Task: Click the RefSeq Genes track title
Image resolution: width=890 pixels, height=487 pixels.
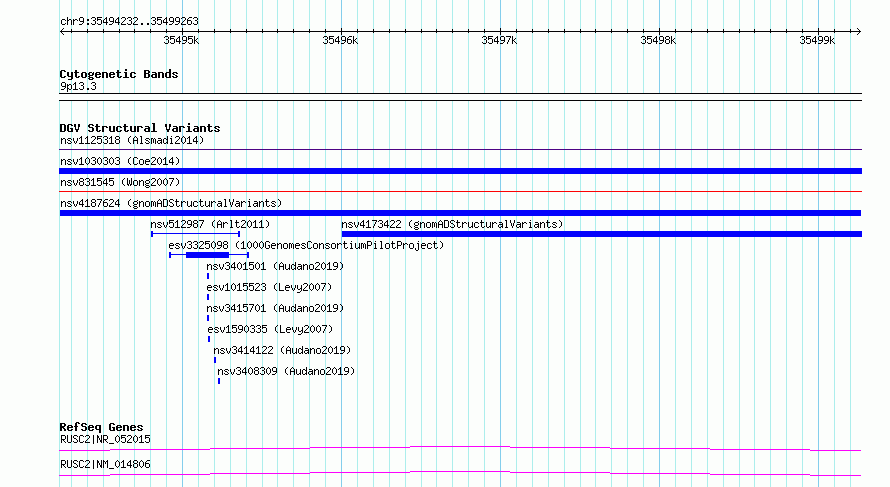Action: pos(101,427)
